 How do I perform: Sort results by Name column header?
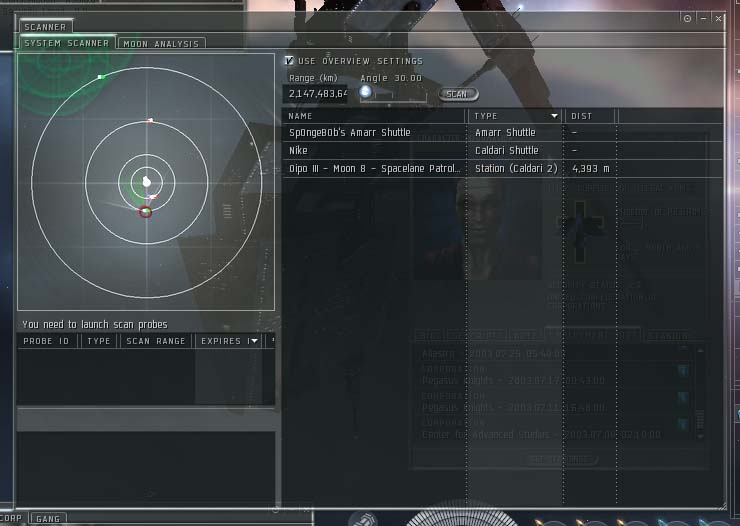375,116
